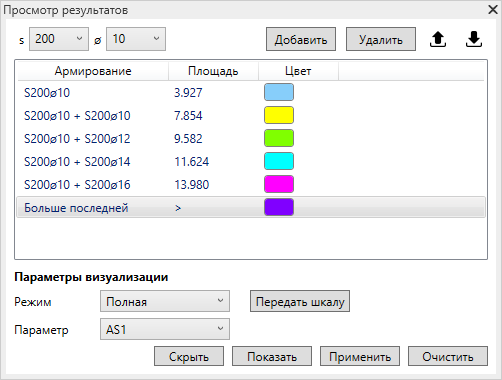Sort by the Армирование column header
The width and height of the screenshot is (502, 380).
(x=93, y=71)
